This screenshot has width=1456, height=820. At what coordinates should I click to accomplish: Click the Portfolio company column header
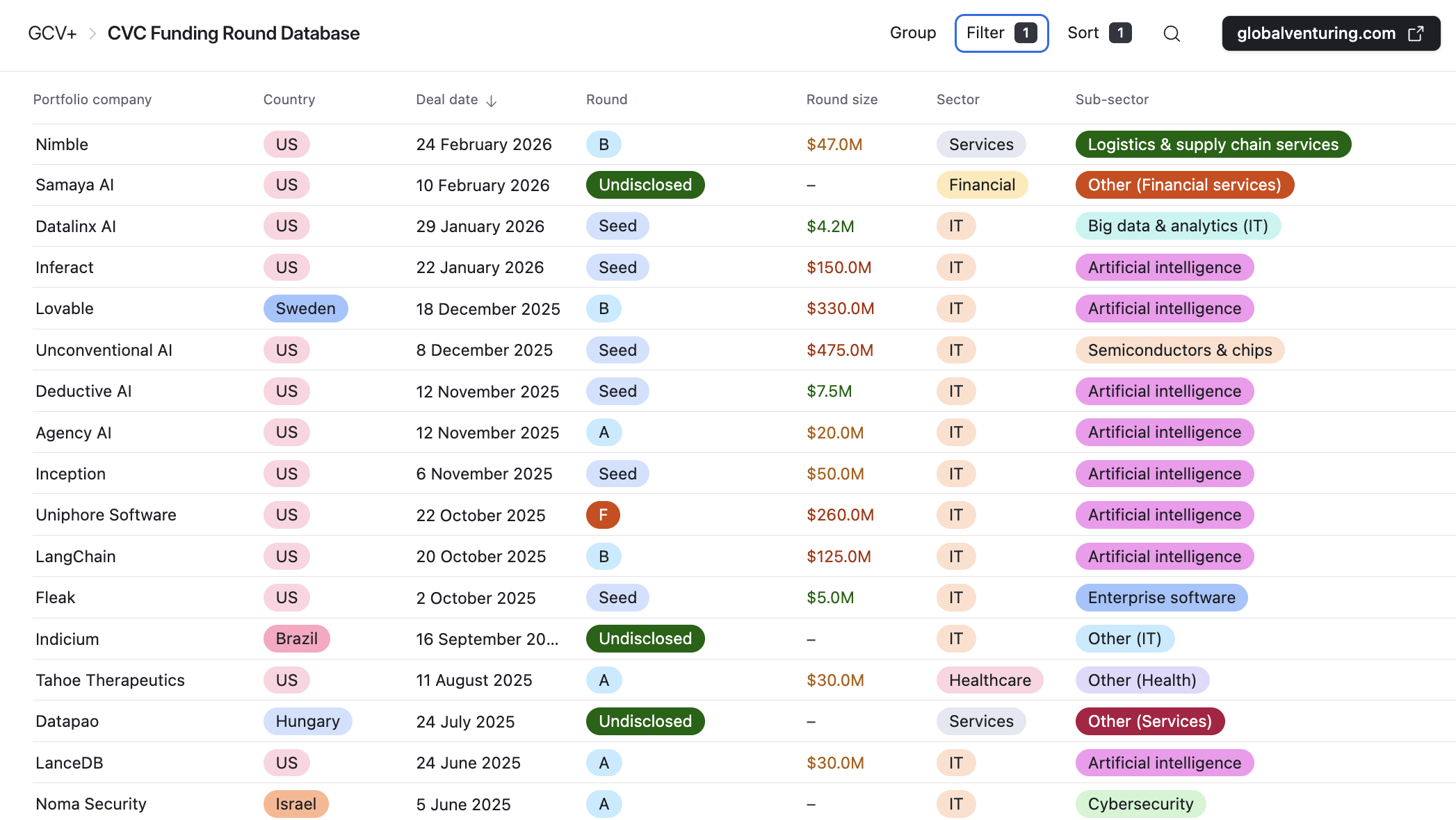92,99
